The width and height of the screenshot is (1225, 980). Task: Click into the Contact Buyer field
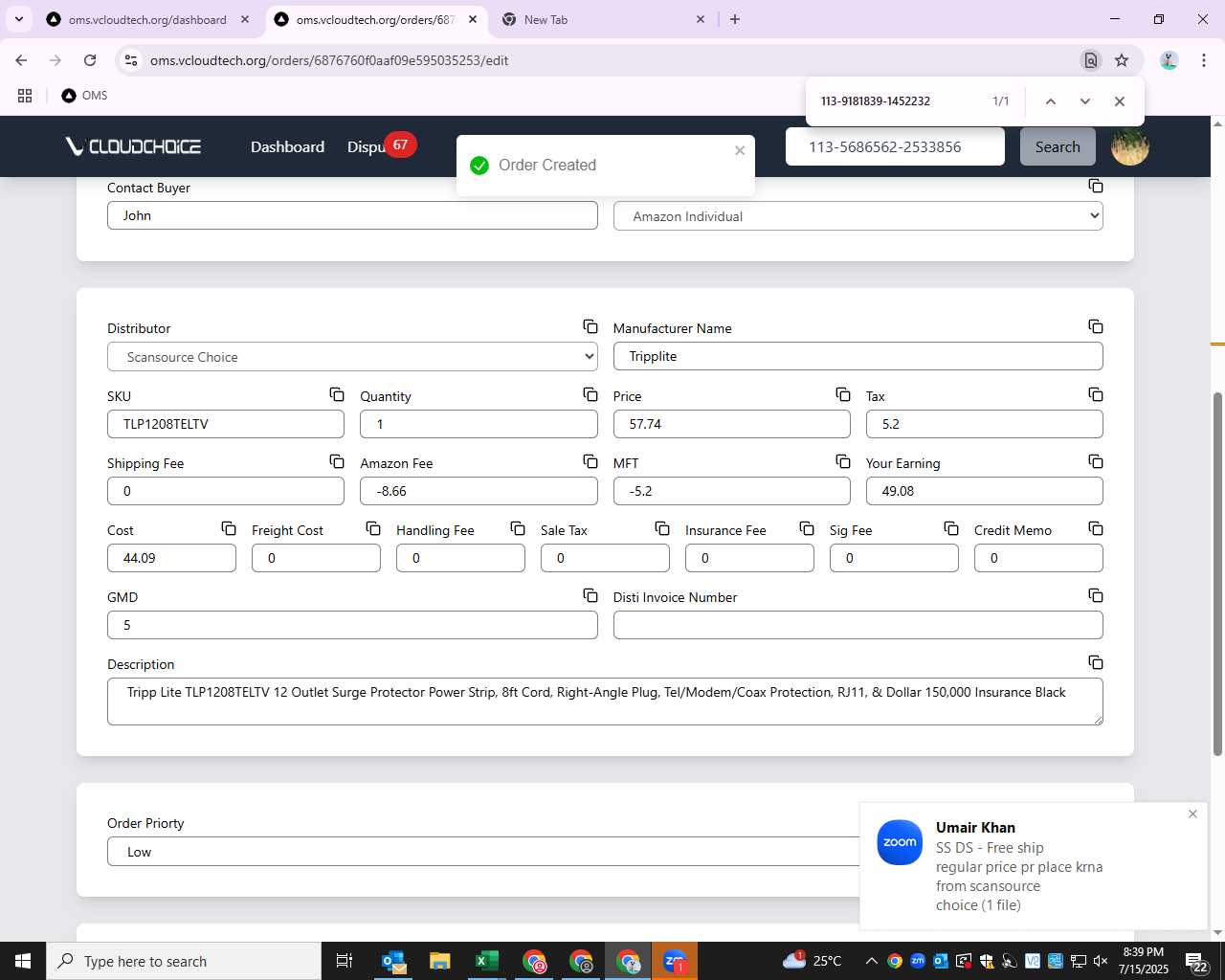click(x=352, y=215)
